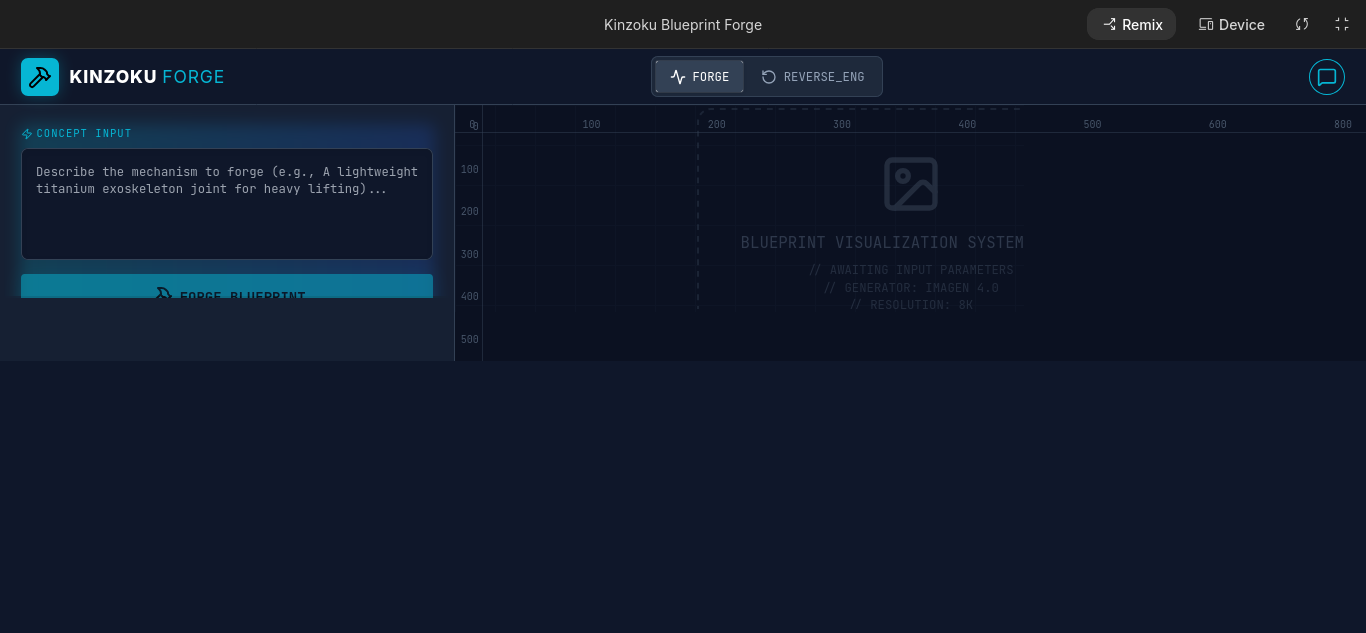Click the REVERSE_ENG rotate icon
The height and width of the screenshot is (633, 1366).
point(769,77)
